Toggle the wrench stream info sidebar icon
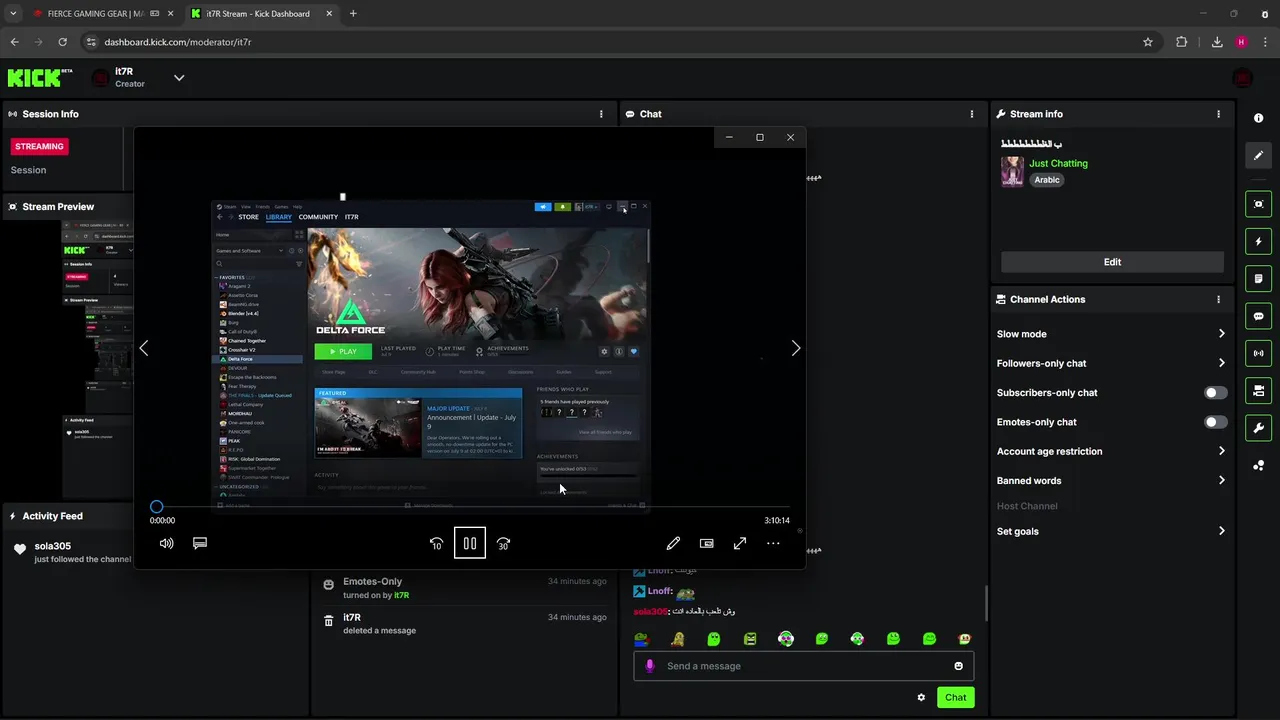1280x720 pixels. click(1258, 428)
